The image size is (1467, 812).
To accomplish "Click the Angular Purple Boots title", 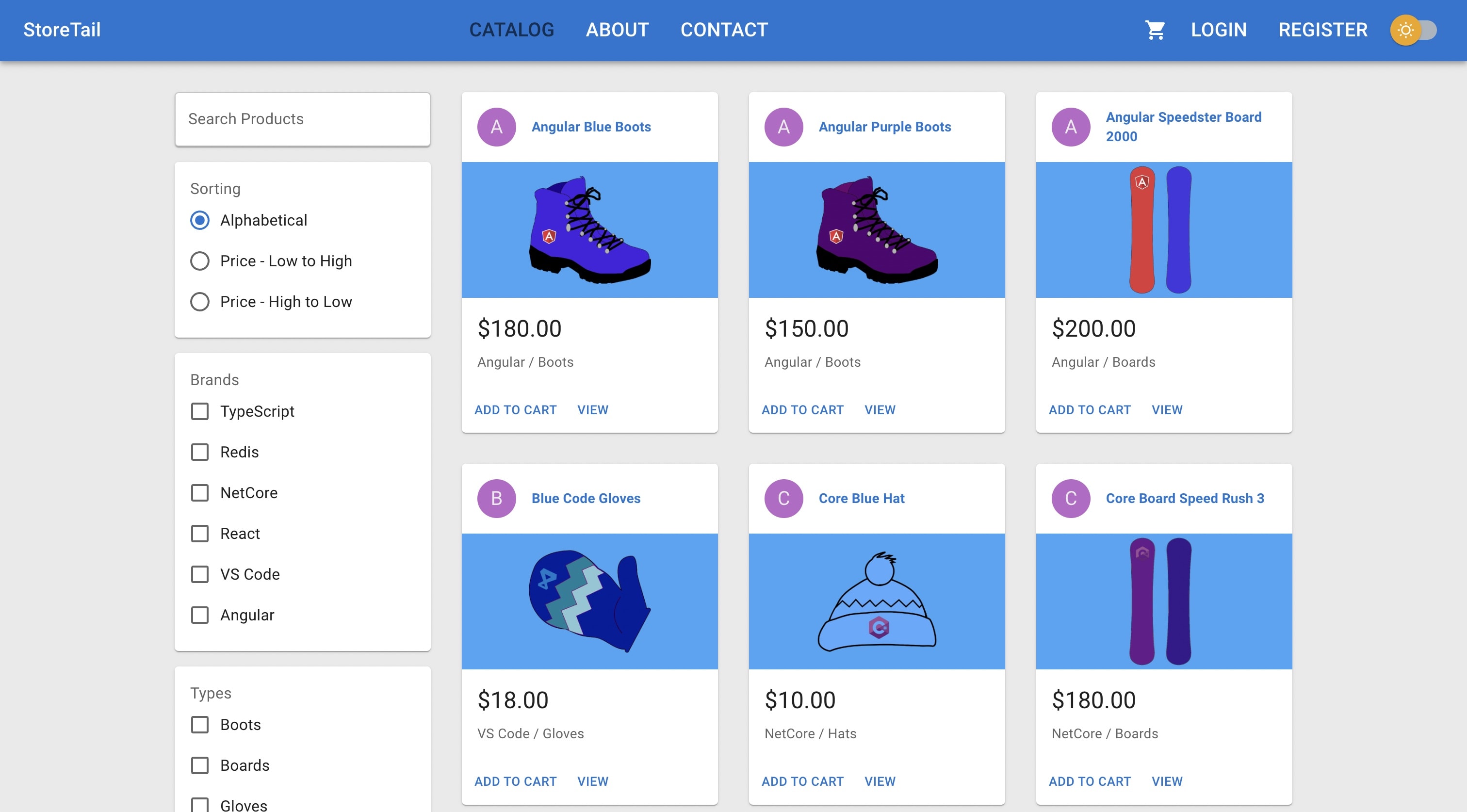I will (885, 127).
